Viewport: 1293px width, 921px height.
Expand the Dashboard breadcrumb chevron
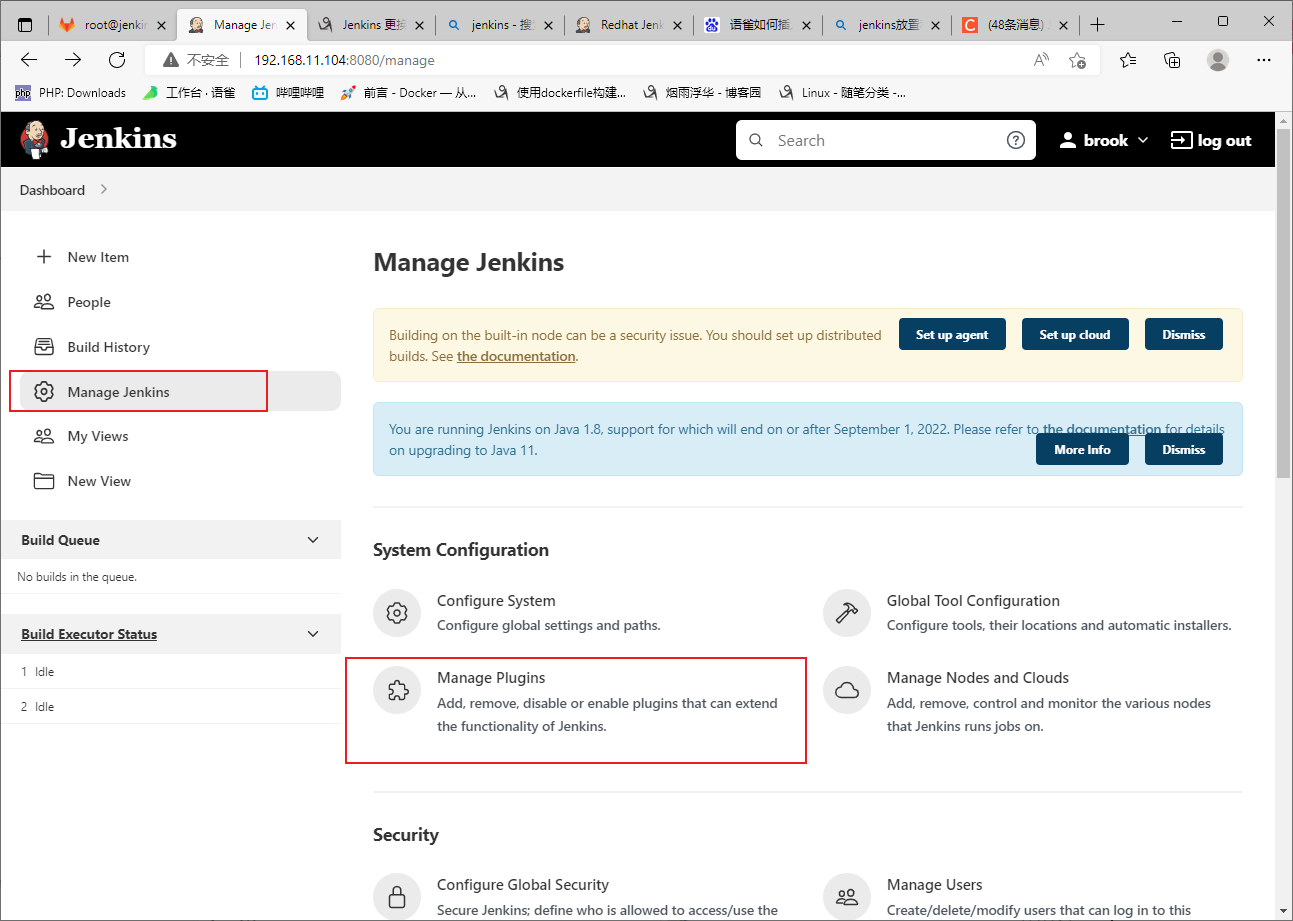tap(104, 189)
